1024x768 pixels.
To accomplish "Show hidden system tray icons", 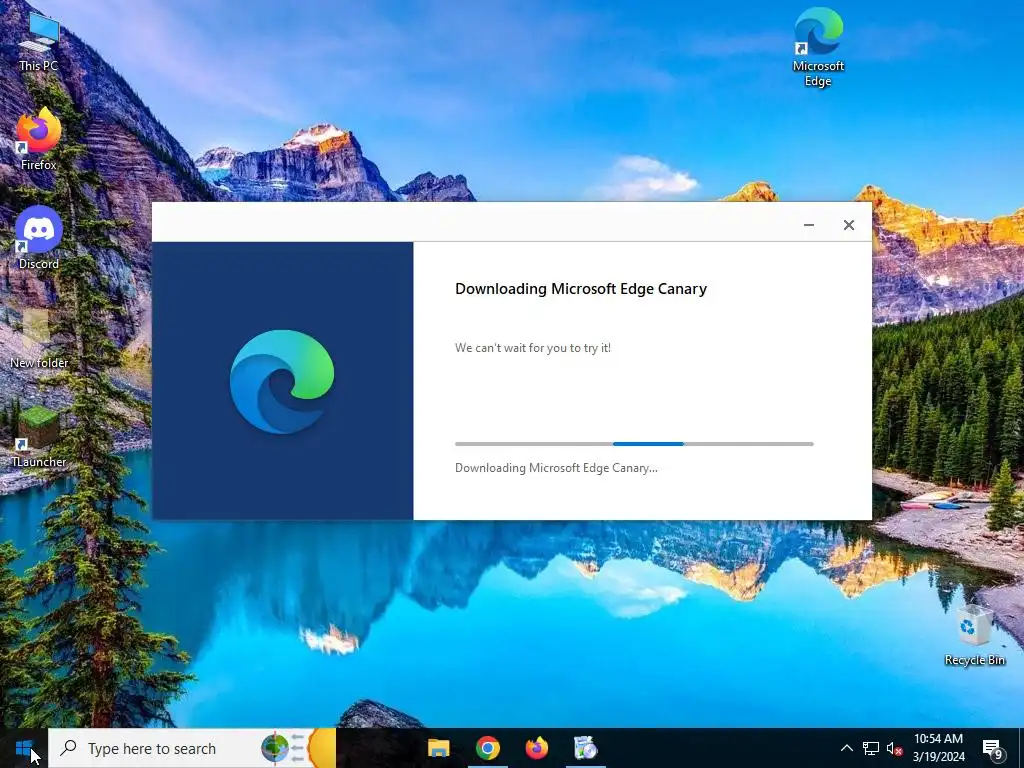I will coord(846,748).
